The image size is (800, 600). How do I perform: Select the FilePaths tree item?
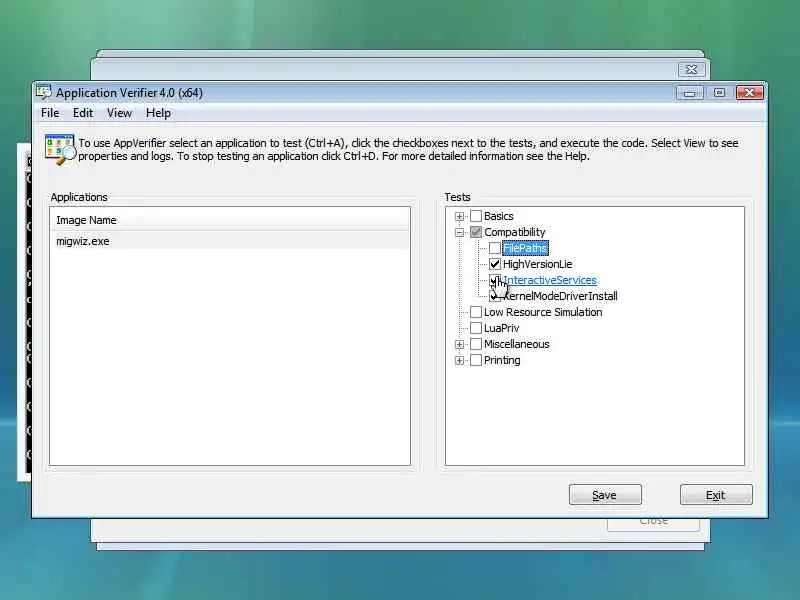[525, 248]
